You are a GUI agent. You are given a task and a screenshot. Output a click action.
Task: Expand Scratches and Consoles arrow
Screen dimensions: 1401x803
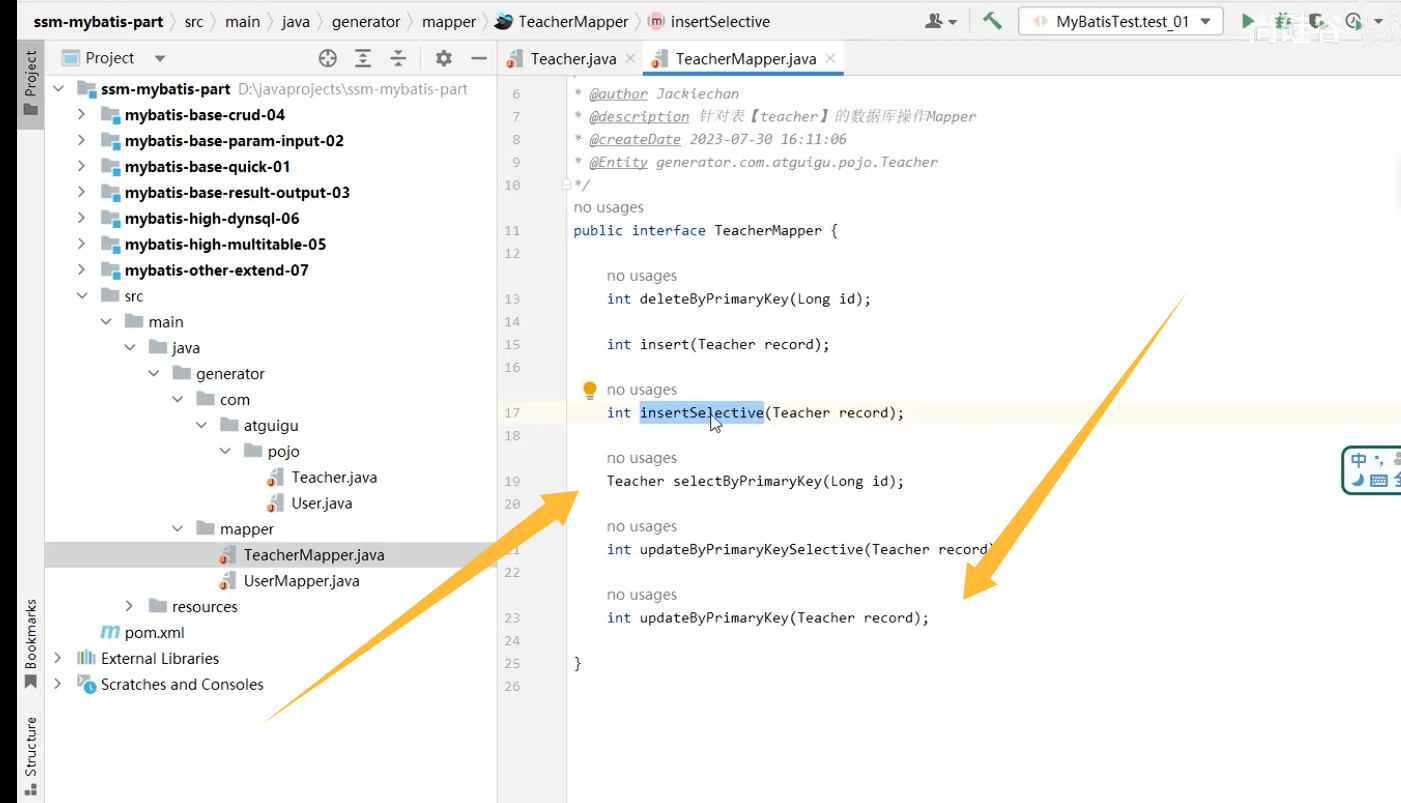pyautogui.click(x=59, y=684)
